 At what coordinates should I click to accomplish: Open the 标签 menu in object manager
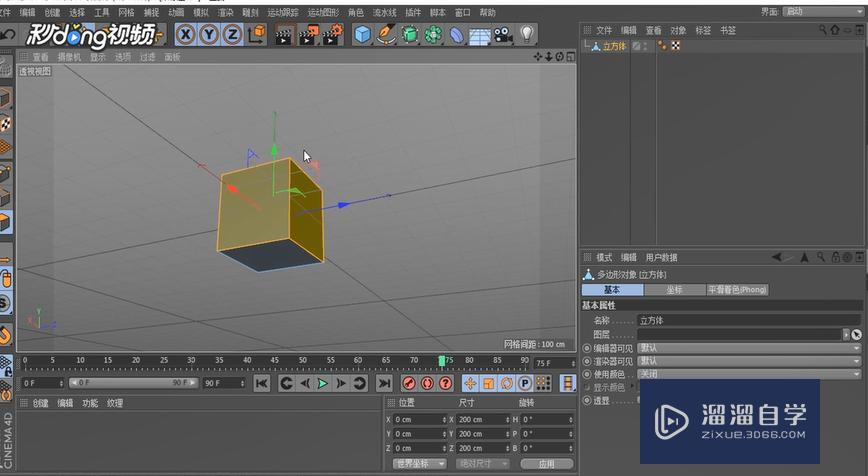[703, 30]
